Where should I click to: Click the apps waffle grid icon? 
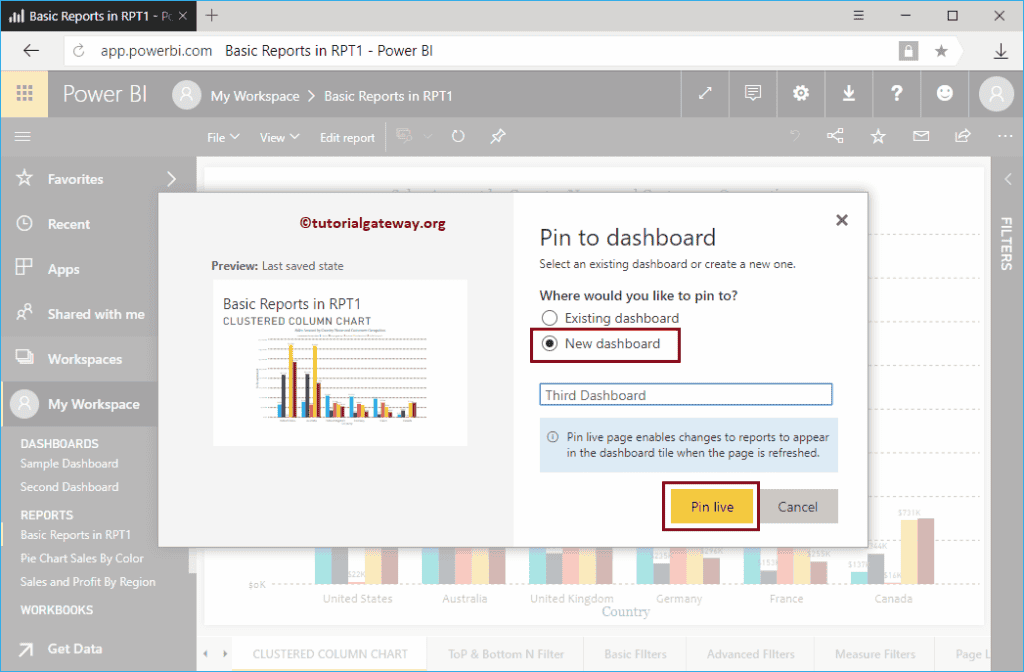click(24, 93)
